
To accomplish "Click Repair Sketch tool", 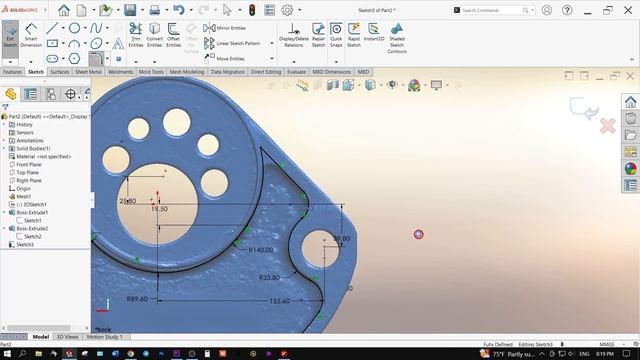I will click(318, 35).
